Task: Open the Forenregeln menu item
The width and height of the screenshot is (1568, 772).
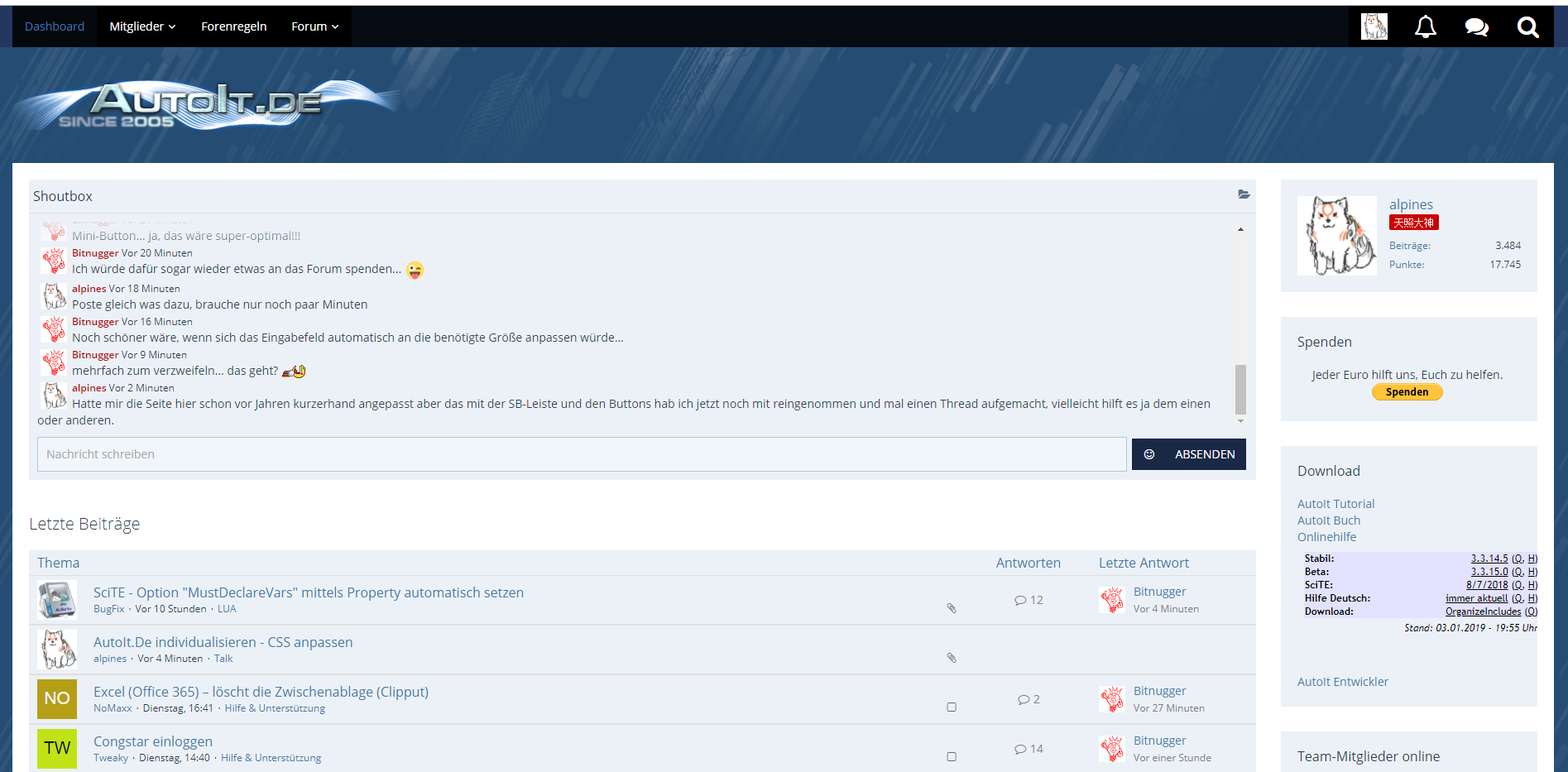Action: 233,26
